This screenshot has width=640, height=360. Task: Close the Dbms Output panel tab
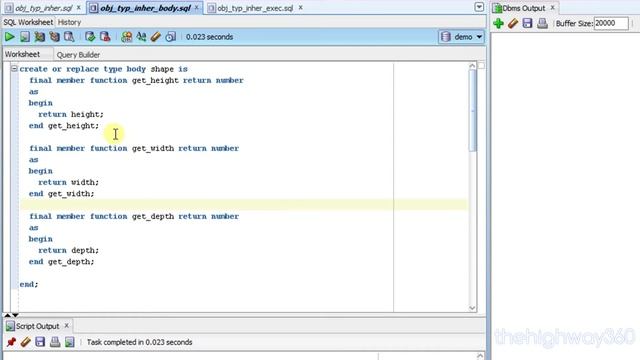(x=553, y=7)
